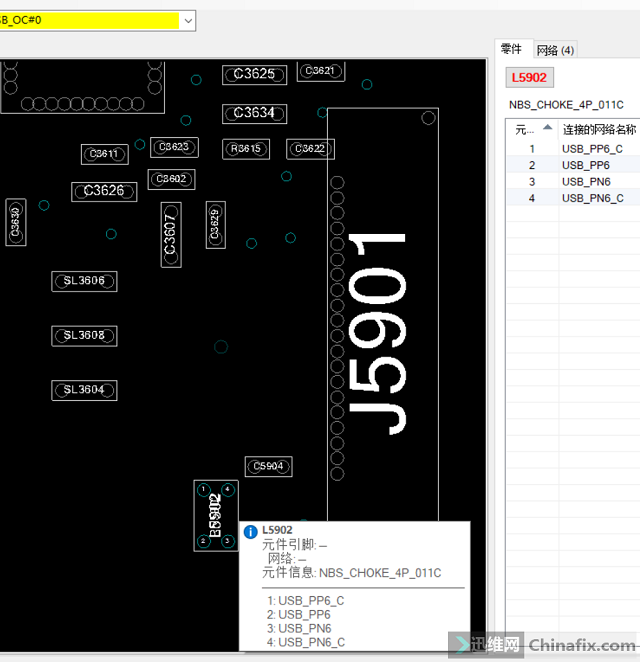
Task: Click the red L5902 part button
Action: pyautogui.click(x=529, y=77)
